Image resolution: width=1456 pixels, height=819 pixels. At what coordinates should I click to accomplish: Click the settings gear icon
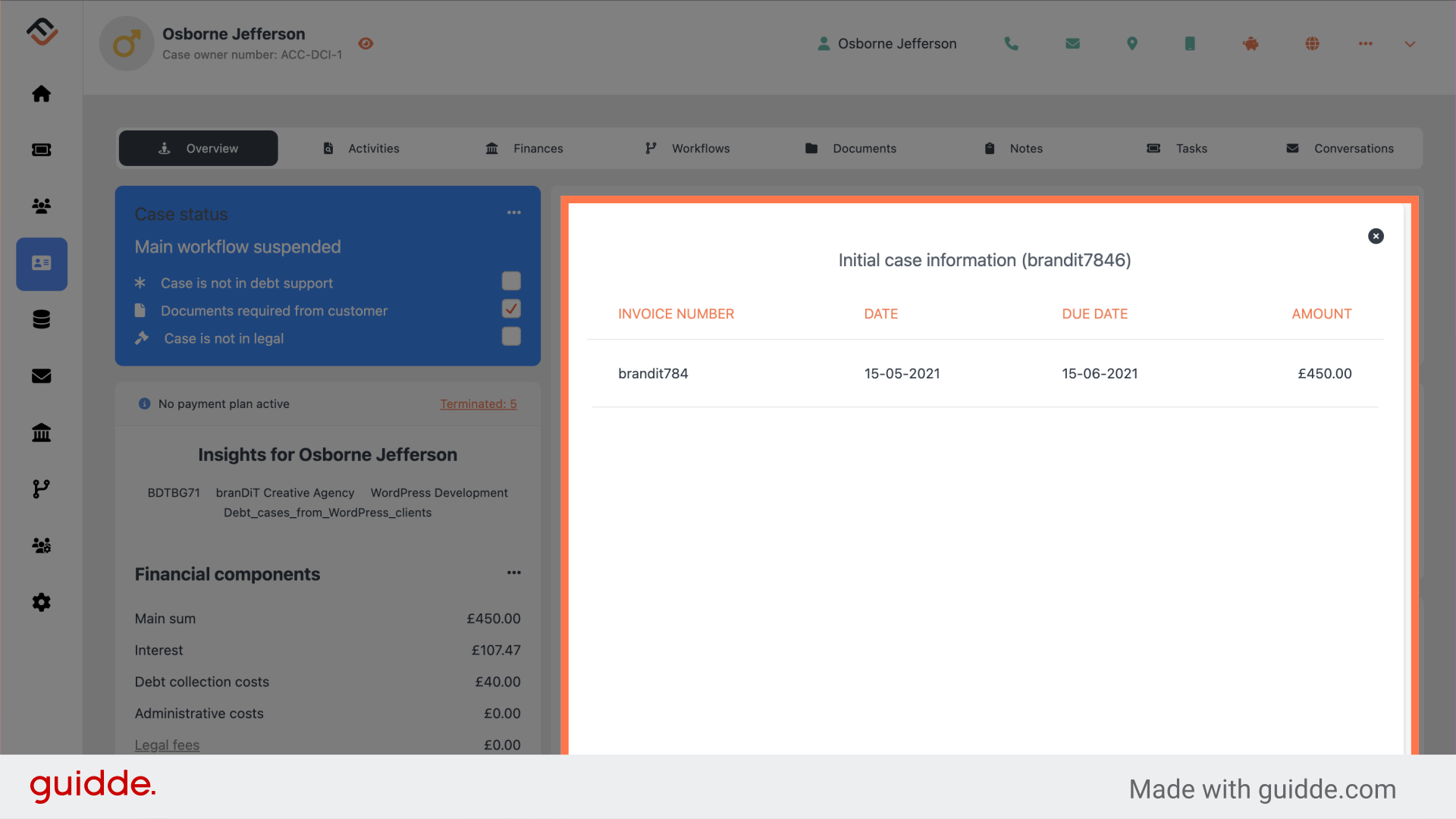(x=41, y=602)
